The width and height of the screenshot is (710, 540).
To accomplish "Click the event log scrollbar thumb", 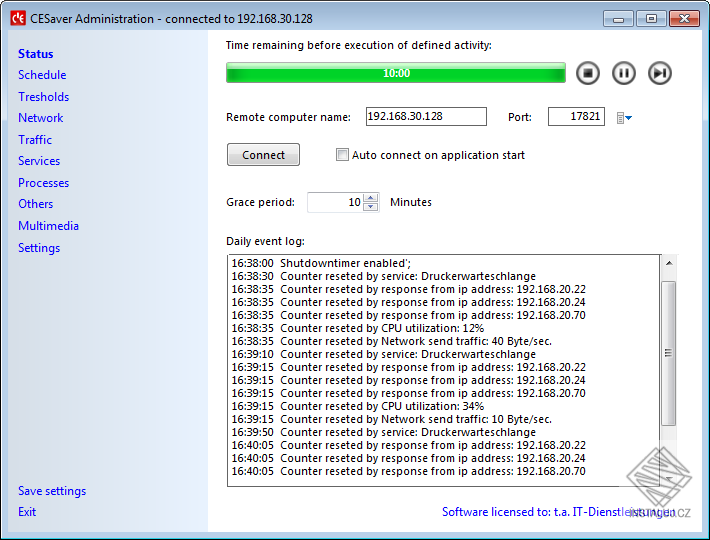I will point(668,353).
